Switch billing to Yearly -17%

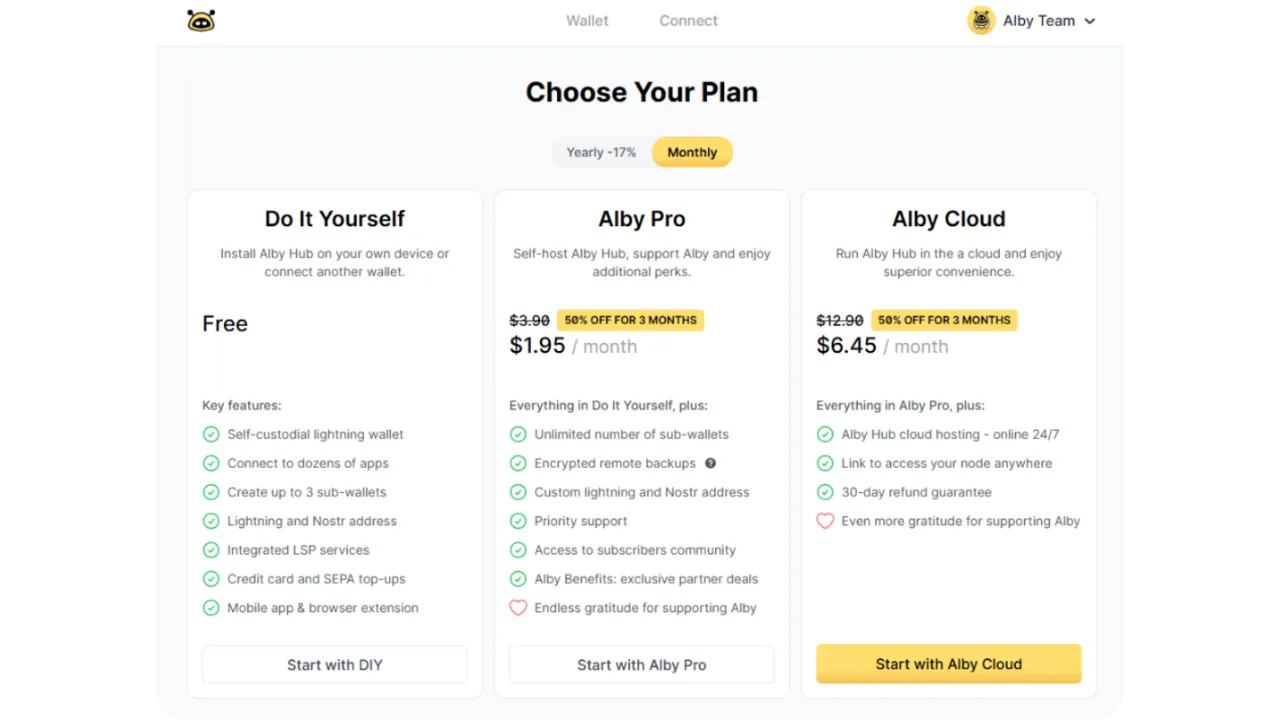tap(601, 152)
